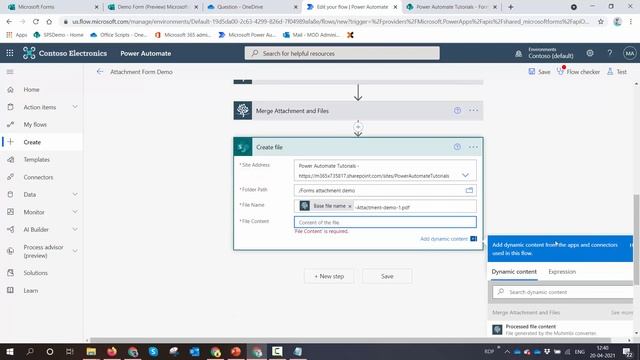Open the ellipsis menu of Merge Attachment step
The height and width of the screenshot is (360, 640).
pyautogui.click(x=473, y=111)
